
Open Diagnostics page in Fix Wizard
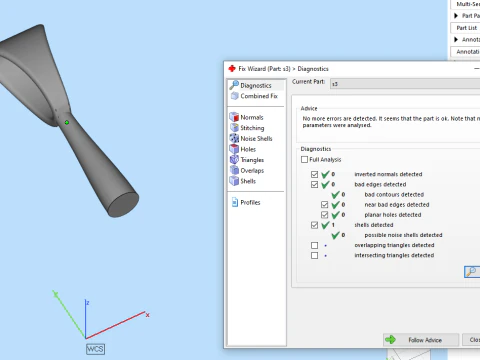(x=256, y=85)
